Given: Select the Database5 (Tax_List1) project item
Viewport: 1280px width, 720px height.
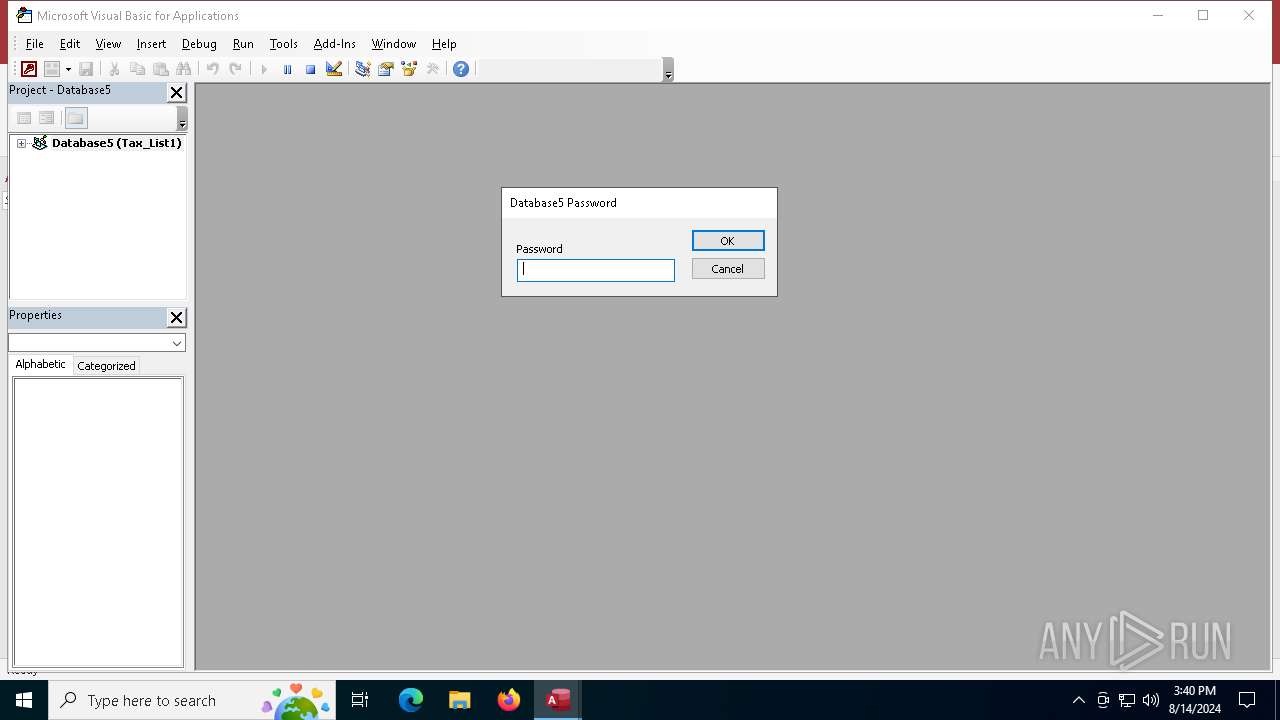Looking at the screenshot, I should click(116, 143).
